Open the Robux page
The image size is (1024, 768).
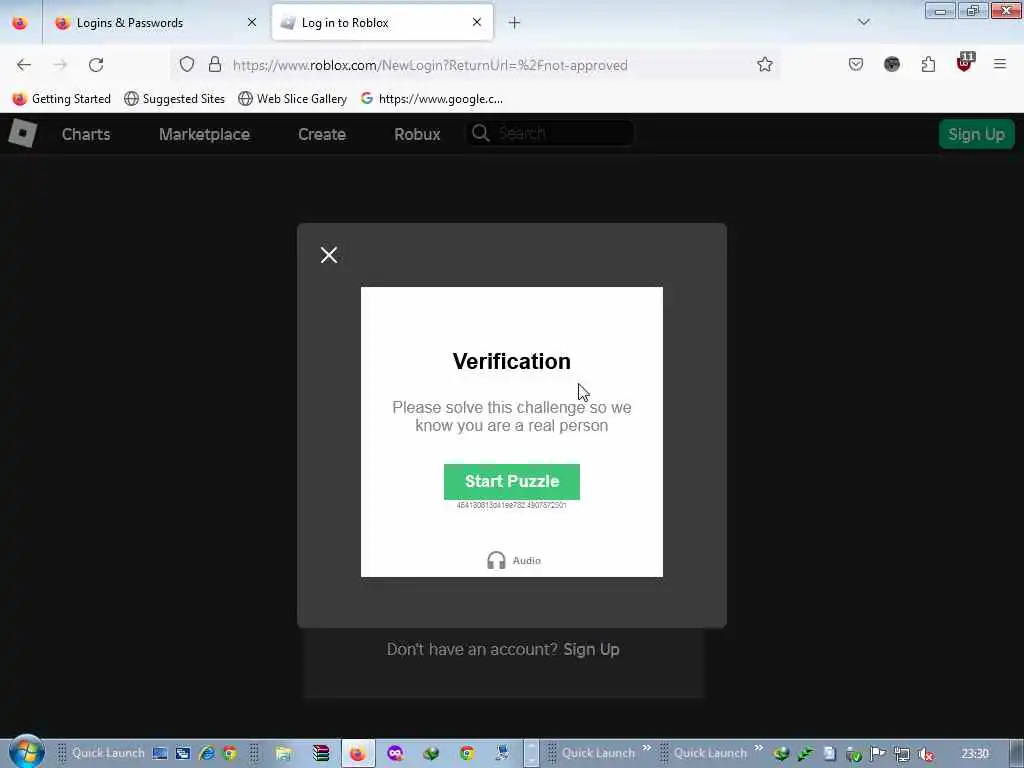coord(417,134)
